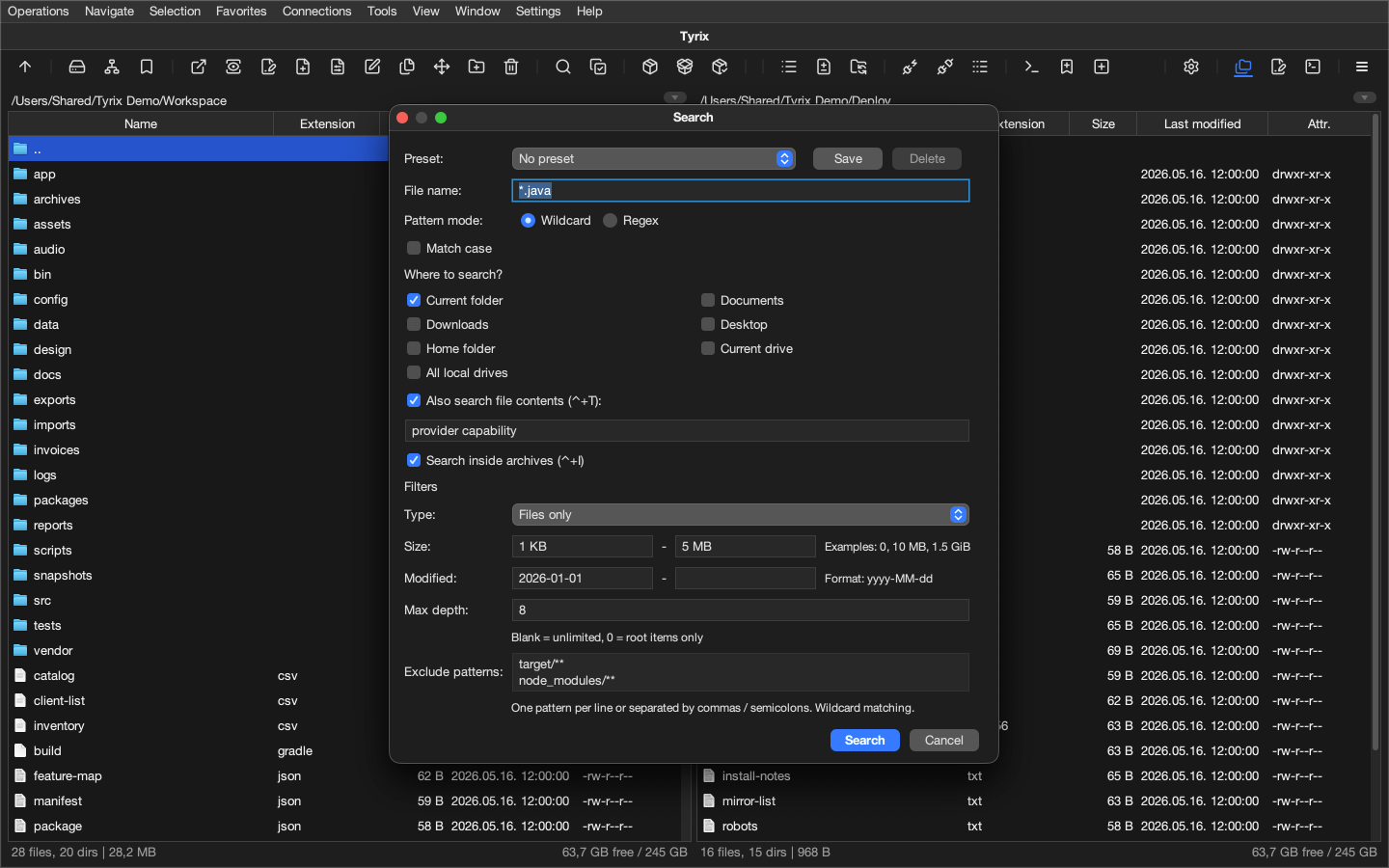Go to parent folder with up arrow

pos(25,67)
